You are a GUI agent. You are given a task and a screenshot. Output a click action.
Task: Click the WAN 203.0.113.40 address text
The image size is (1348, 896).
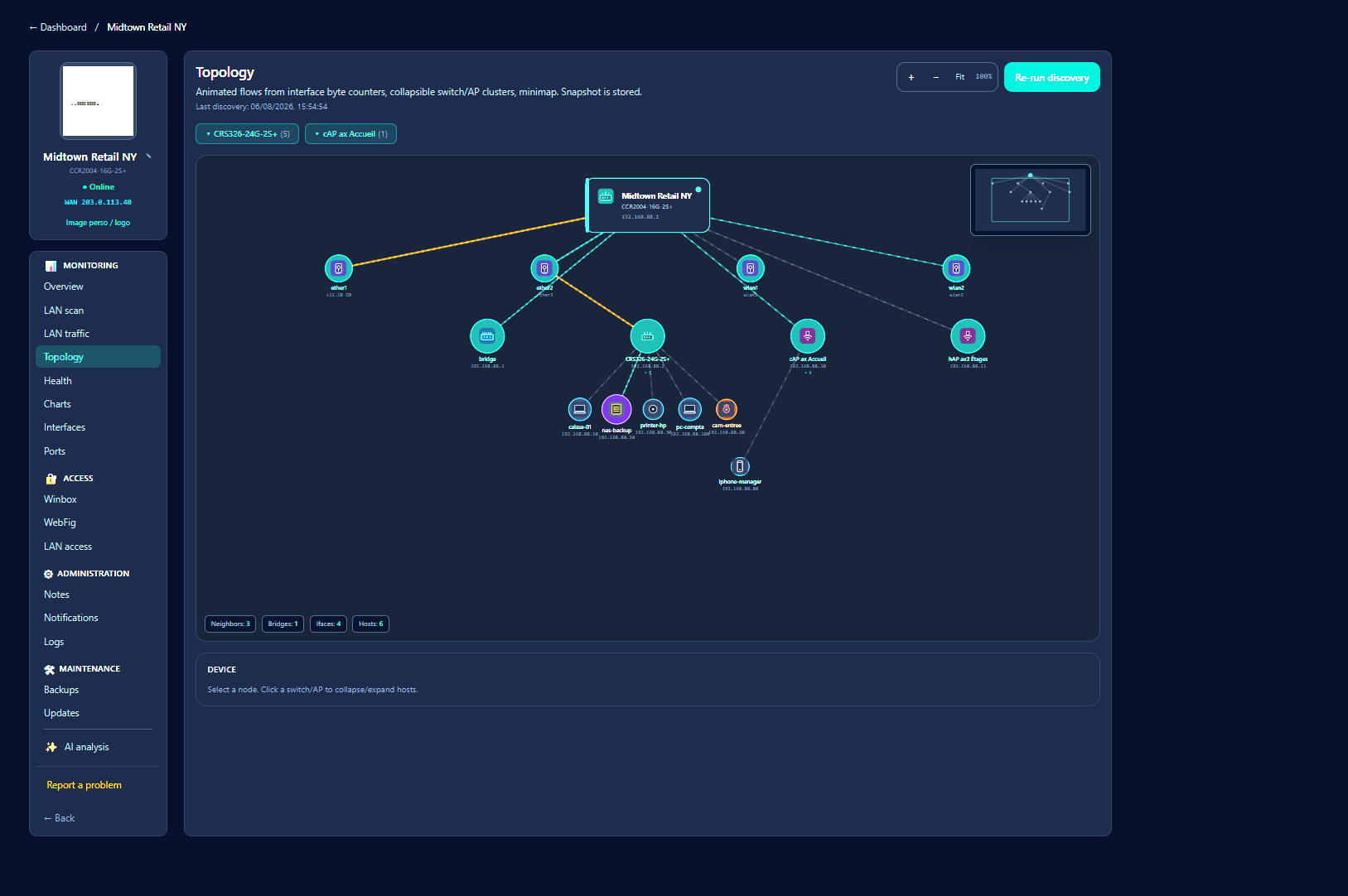[x=98, y=202]
